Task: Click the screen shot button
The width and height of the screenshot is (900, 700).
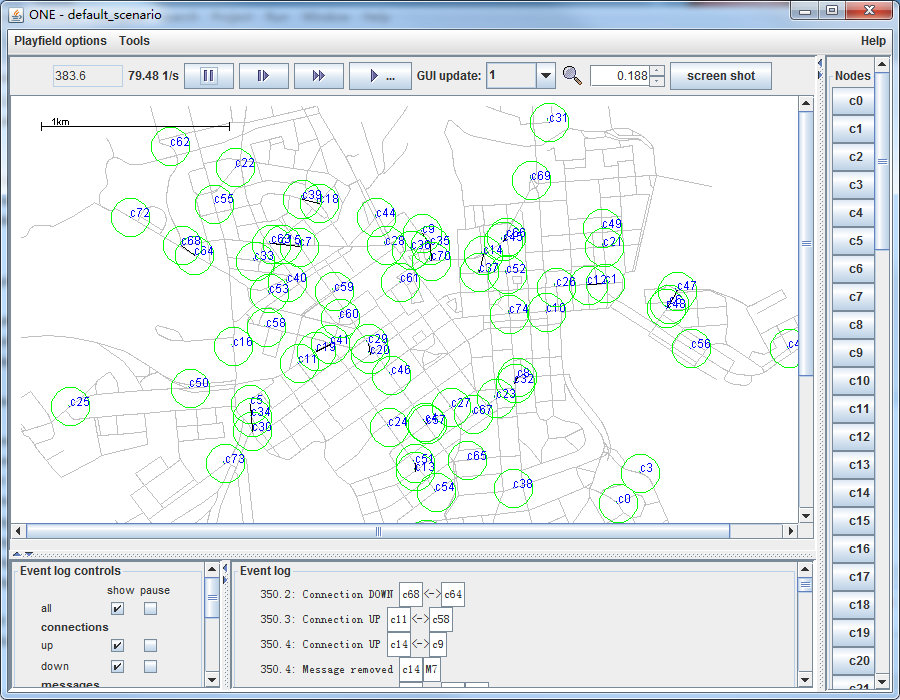Action: click(720, 76)
